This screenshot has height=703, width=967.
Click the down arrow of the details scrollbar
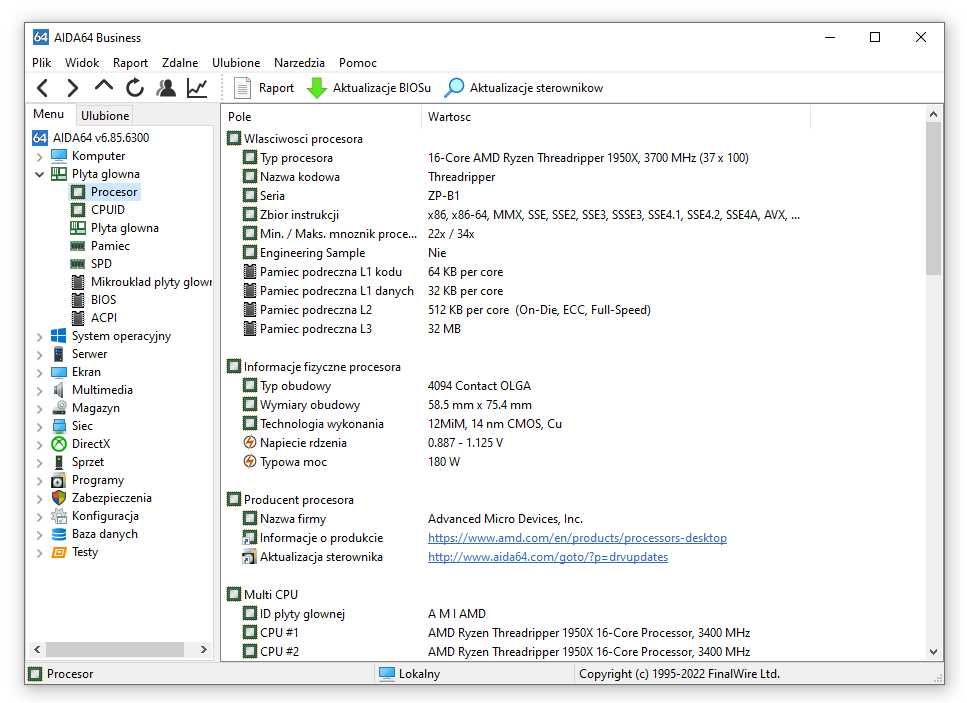[x=933, y=652]
